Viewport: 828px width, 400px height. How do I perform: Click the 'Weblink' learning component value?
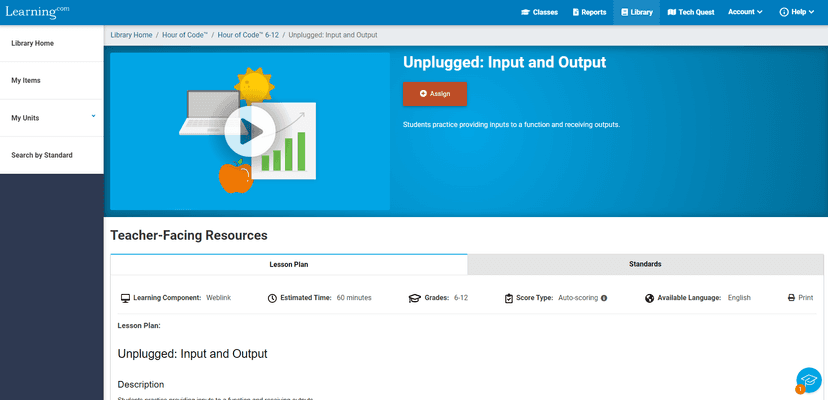pyautogui.click(x=219, y=298)
